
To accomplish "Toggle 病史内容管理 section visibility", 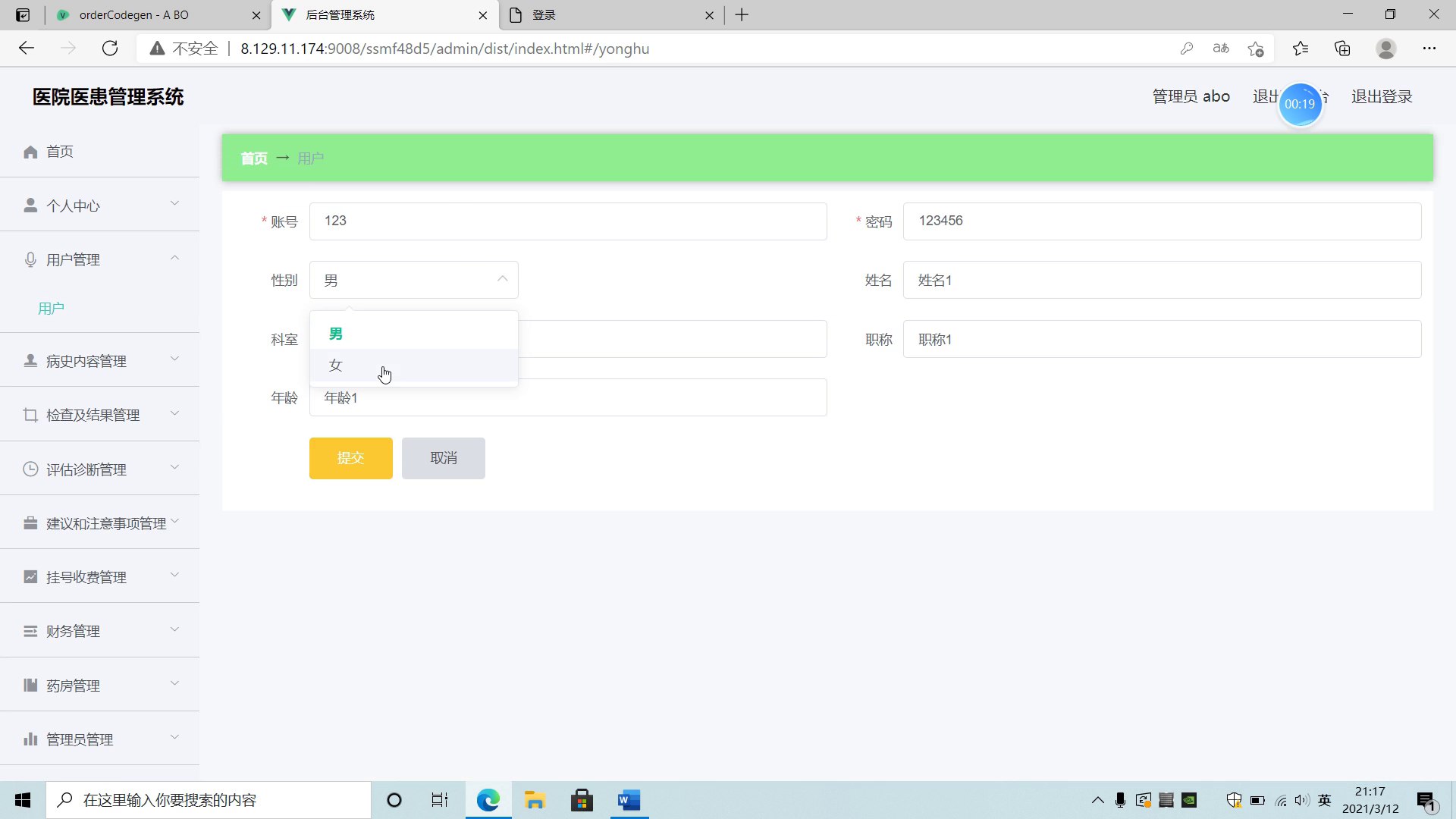I will click(x=100, y=361).
